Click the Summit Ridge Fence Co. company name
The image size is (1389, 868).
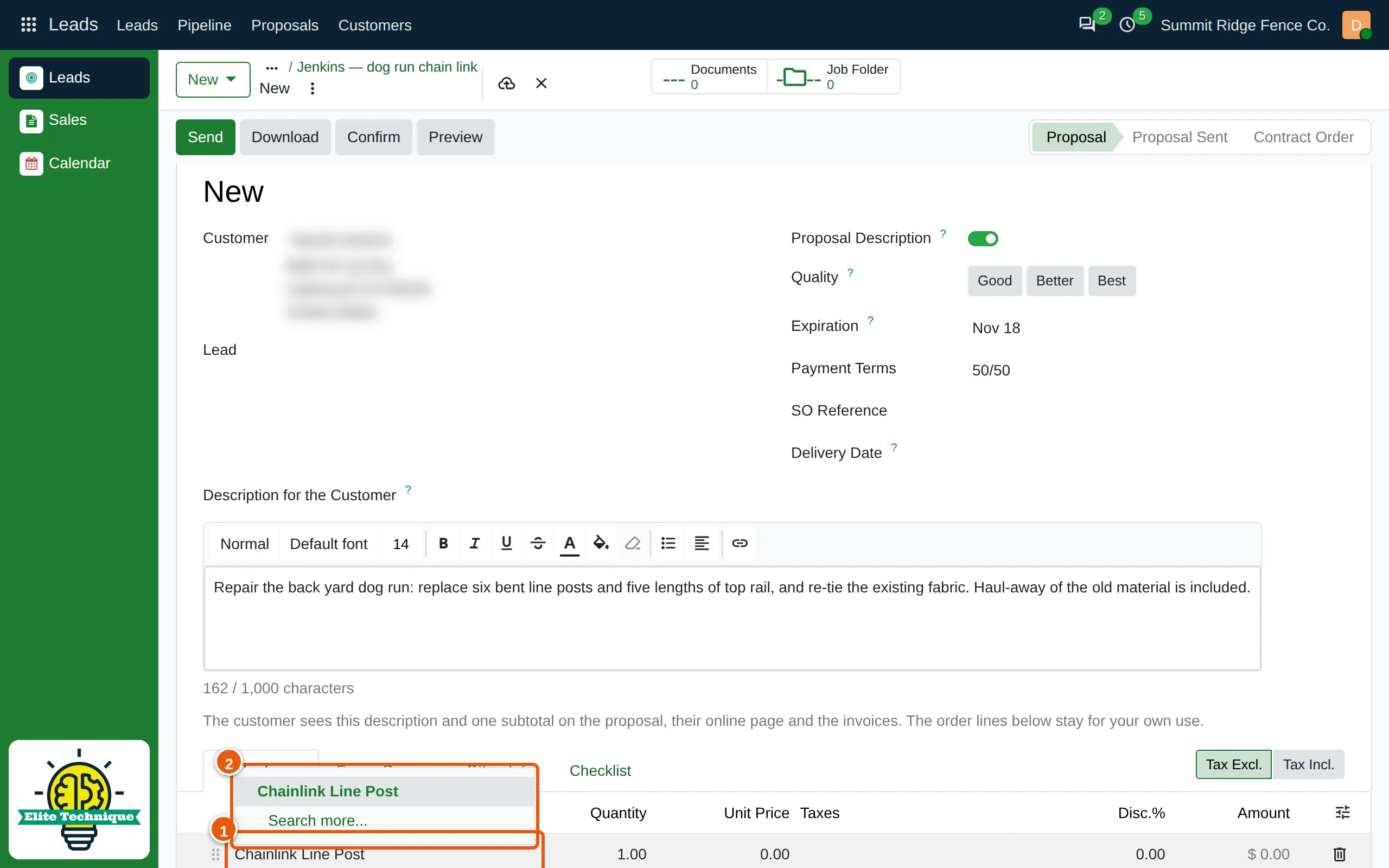pyautogui.click(x=1245, y=25)
